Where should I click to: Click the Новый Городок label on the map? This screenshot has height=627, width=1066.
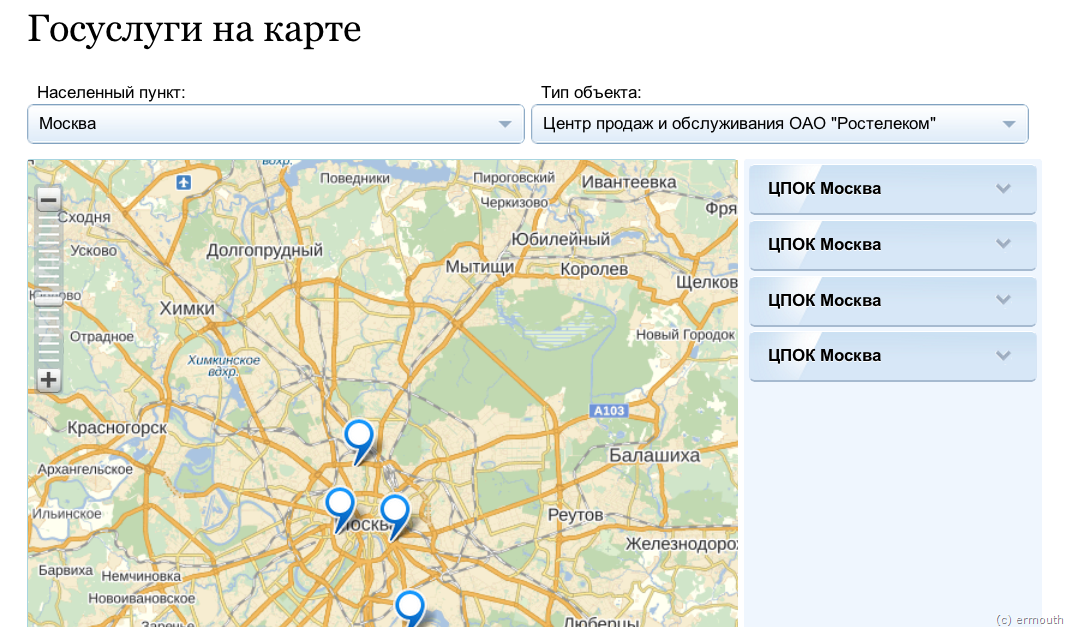(x=685, y=335)
